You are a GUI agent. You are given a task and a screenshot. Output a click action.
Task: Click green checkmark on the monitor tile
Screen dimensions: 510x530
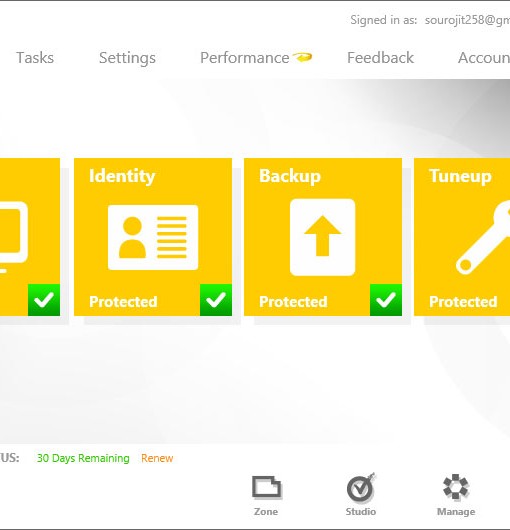coord(44,300)
